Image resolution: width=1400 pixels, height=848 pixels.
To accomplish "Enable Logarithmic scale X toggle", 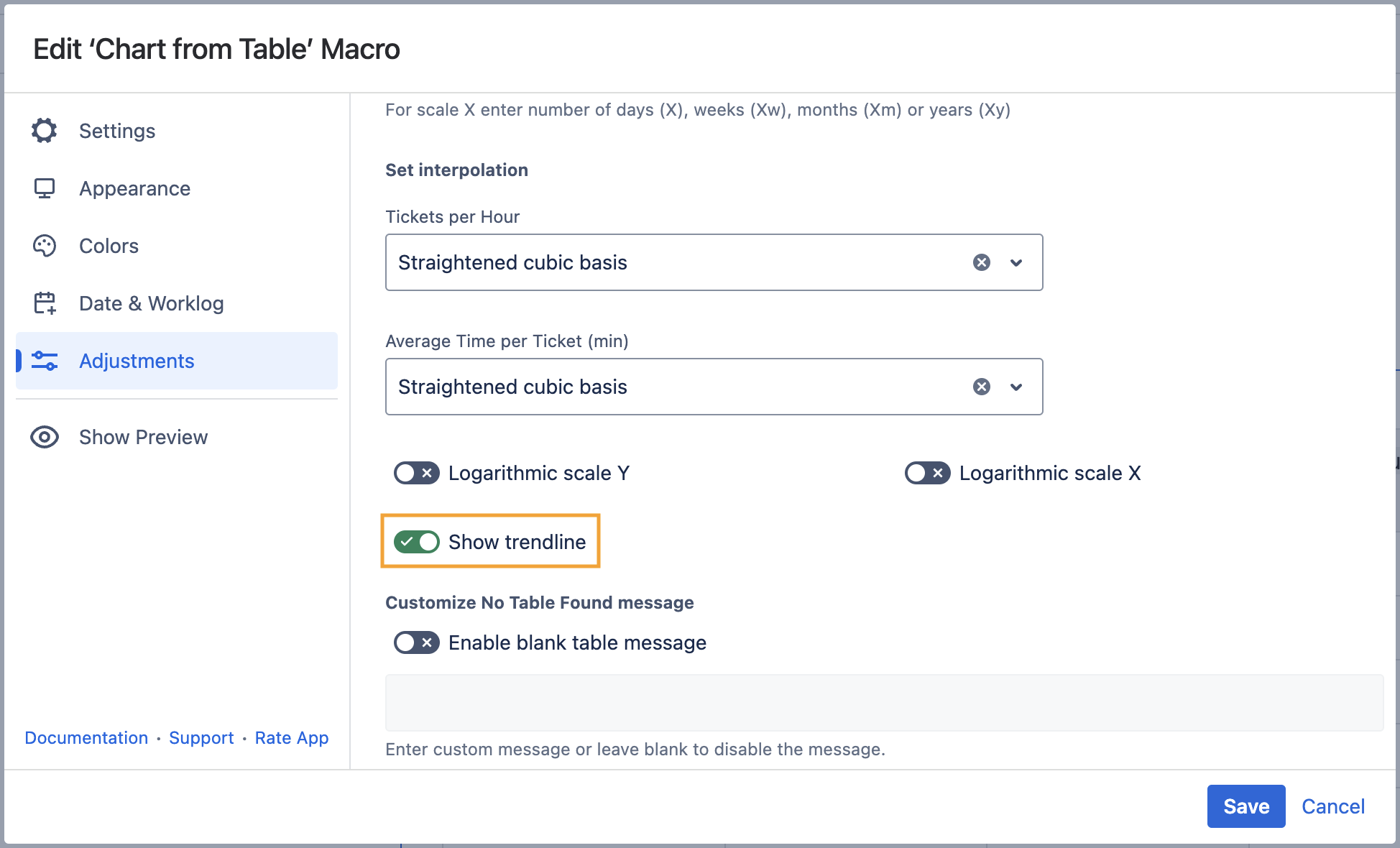I will pos(927,473).
